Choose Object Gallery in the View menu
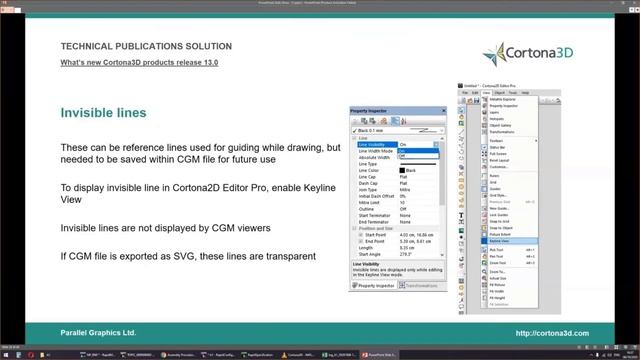This screenshot has width=640, height=360. (x=509, y=125)
